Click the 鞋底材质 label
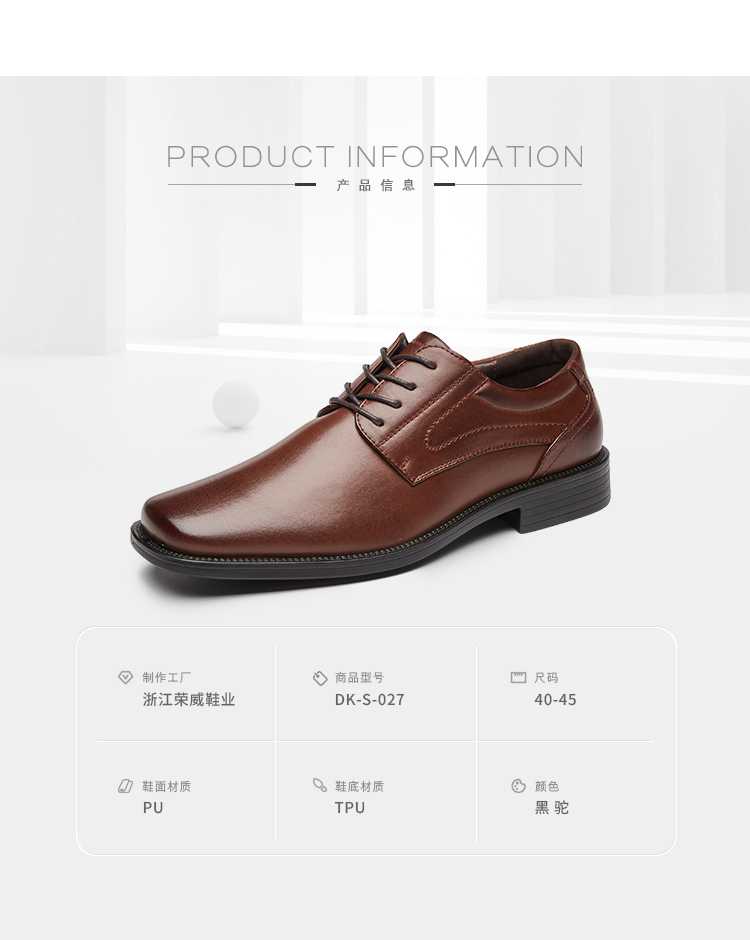 coord(359,786)
